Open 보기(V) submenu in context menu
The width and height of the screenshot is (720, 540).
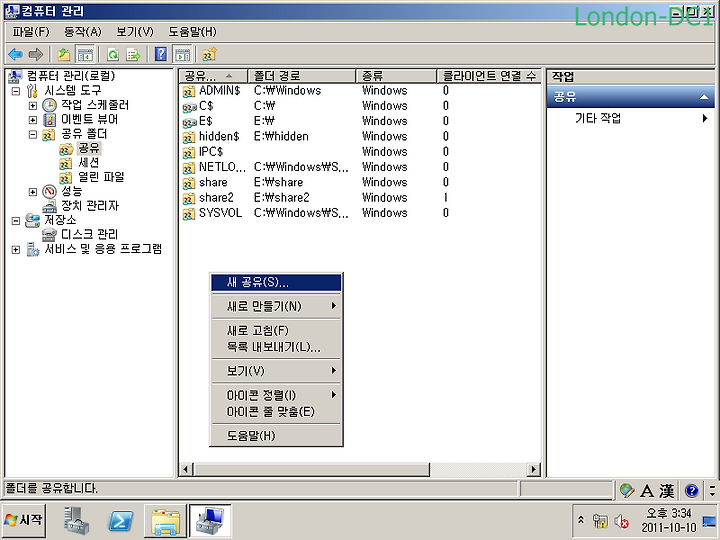[x=276, y=371]
